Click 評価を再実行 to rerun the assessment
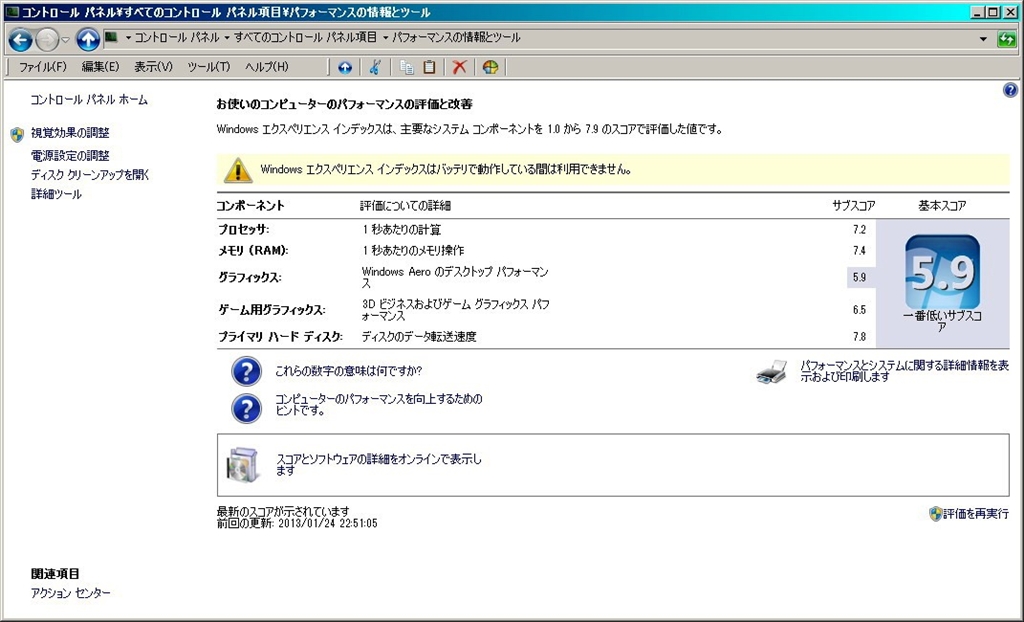 (x=976, y=514)
